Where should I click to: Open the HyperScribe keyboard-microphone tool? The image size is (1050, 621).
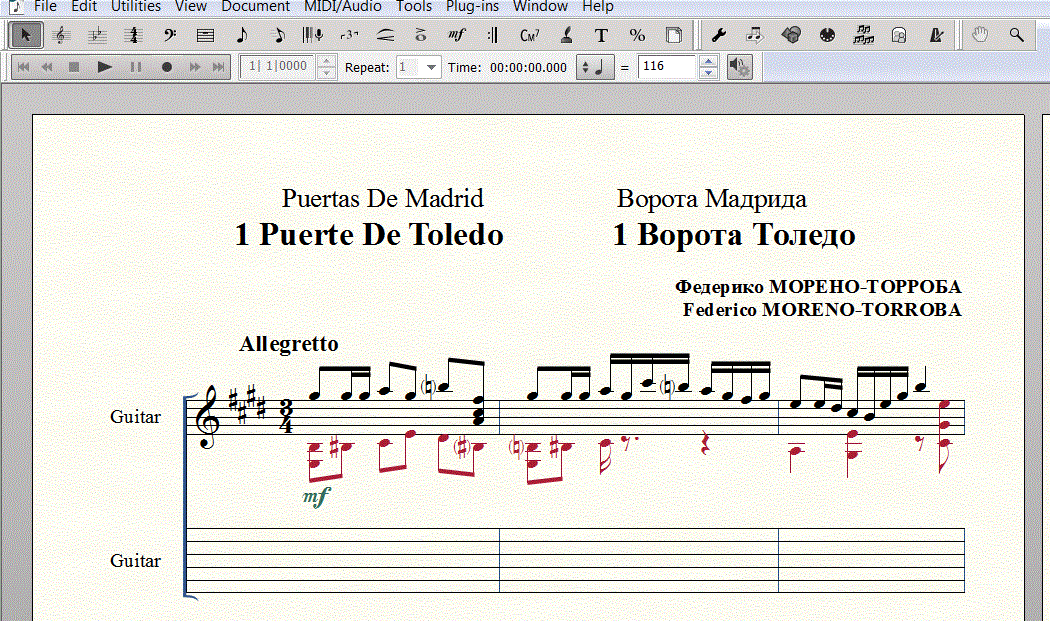313,35
